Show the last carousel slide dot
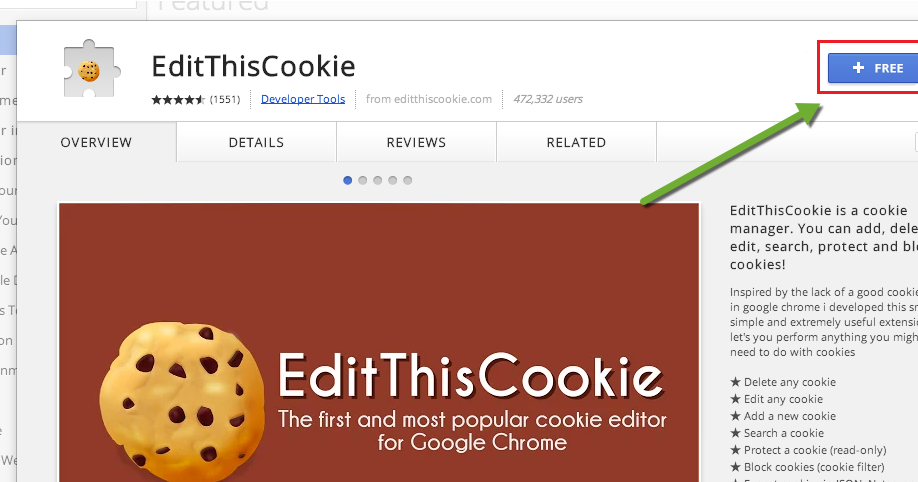Screen dimensions: 918x482 pyautogui.click(x=407, y=180)
